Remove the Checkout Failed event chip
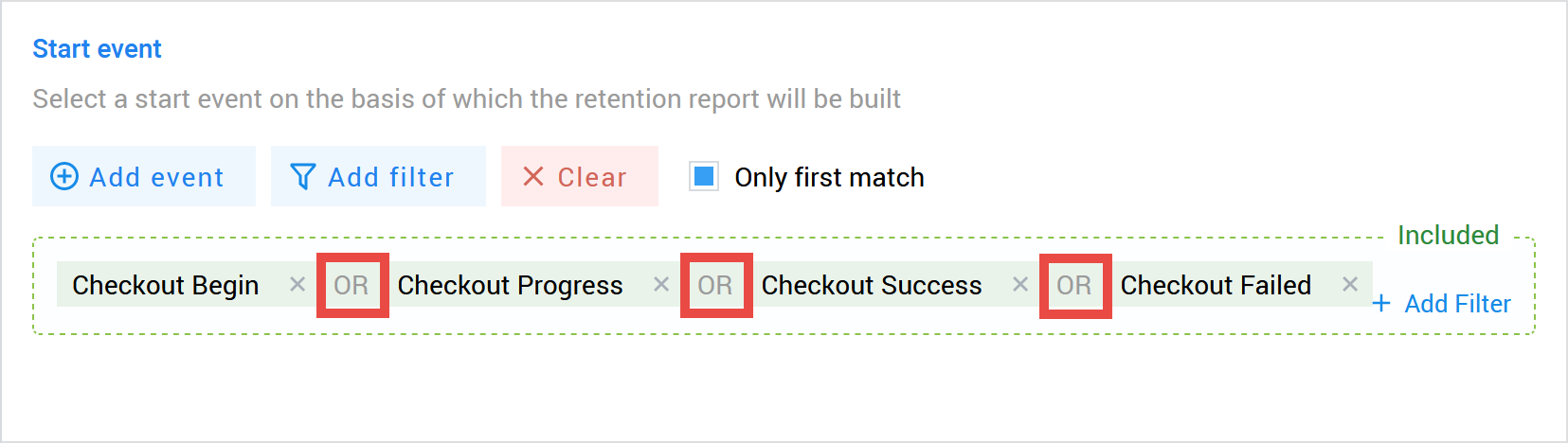Image resolution: width=1568 pixels, height=443 pixels. (x=1350, y=284)
